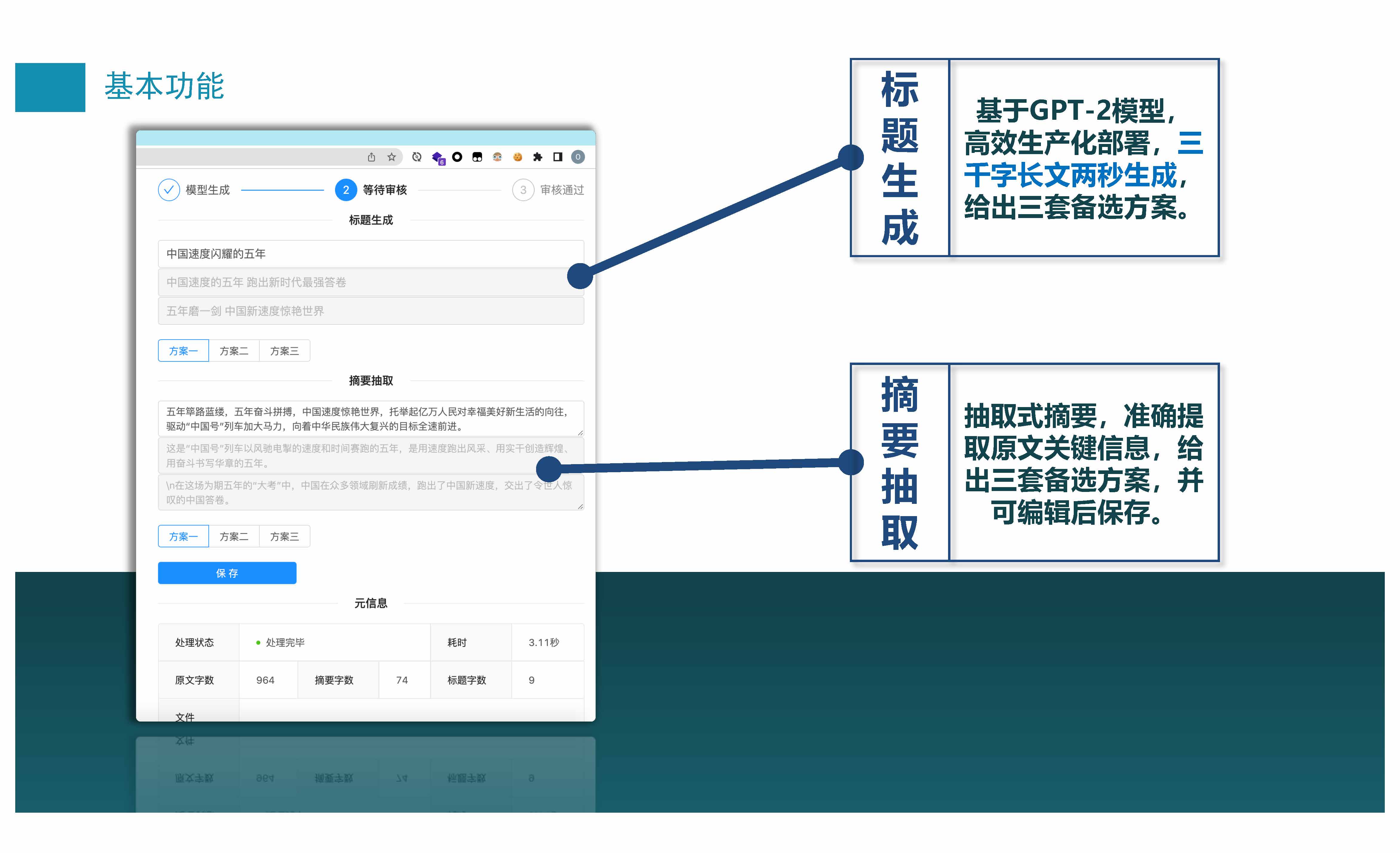Open the black two-dot square extension icon

[477, 157]
